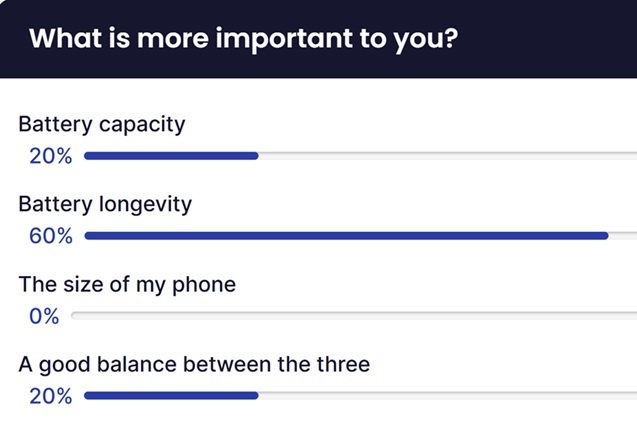Click the word "longevity" in second option

coord(145,204)
